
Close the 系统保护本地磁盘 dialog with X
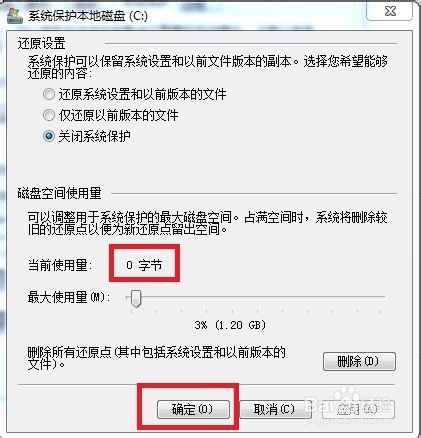click(390, 11)
